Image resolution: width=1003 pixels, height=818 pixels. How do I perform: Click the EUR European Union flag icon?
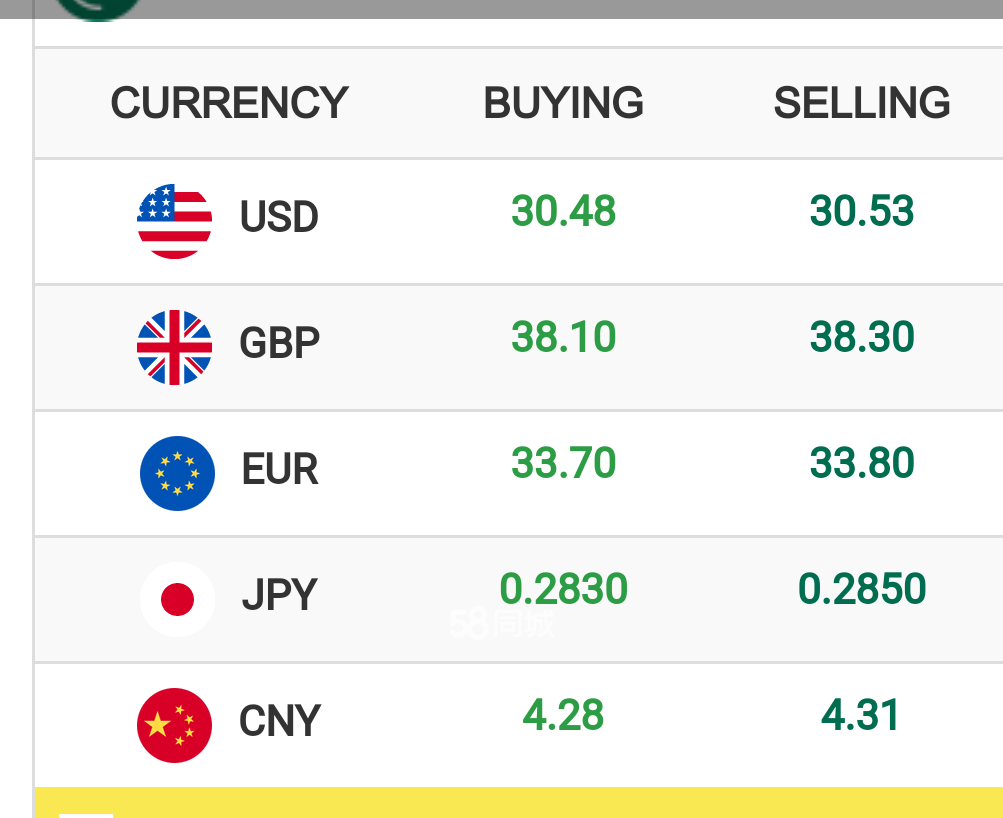[x=177, y=473]
